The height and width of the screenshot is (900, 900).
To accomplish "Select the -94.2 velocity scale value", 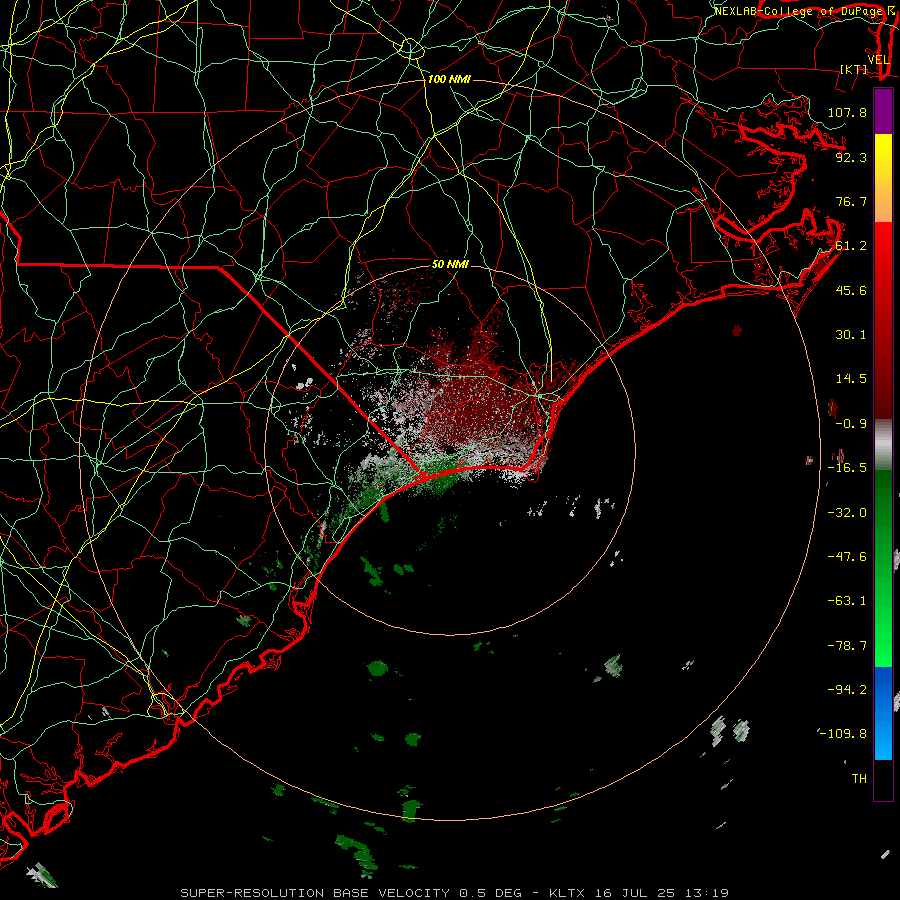I will tap(847, 690).
